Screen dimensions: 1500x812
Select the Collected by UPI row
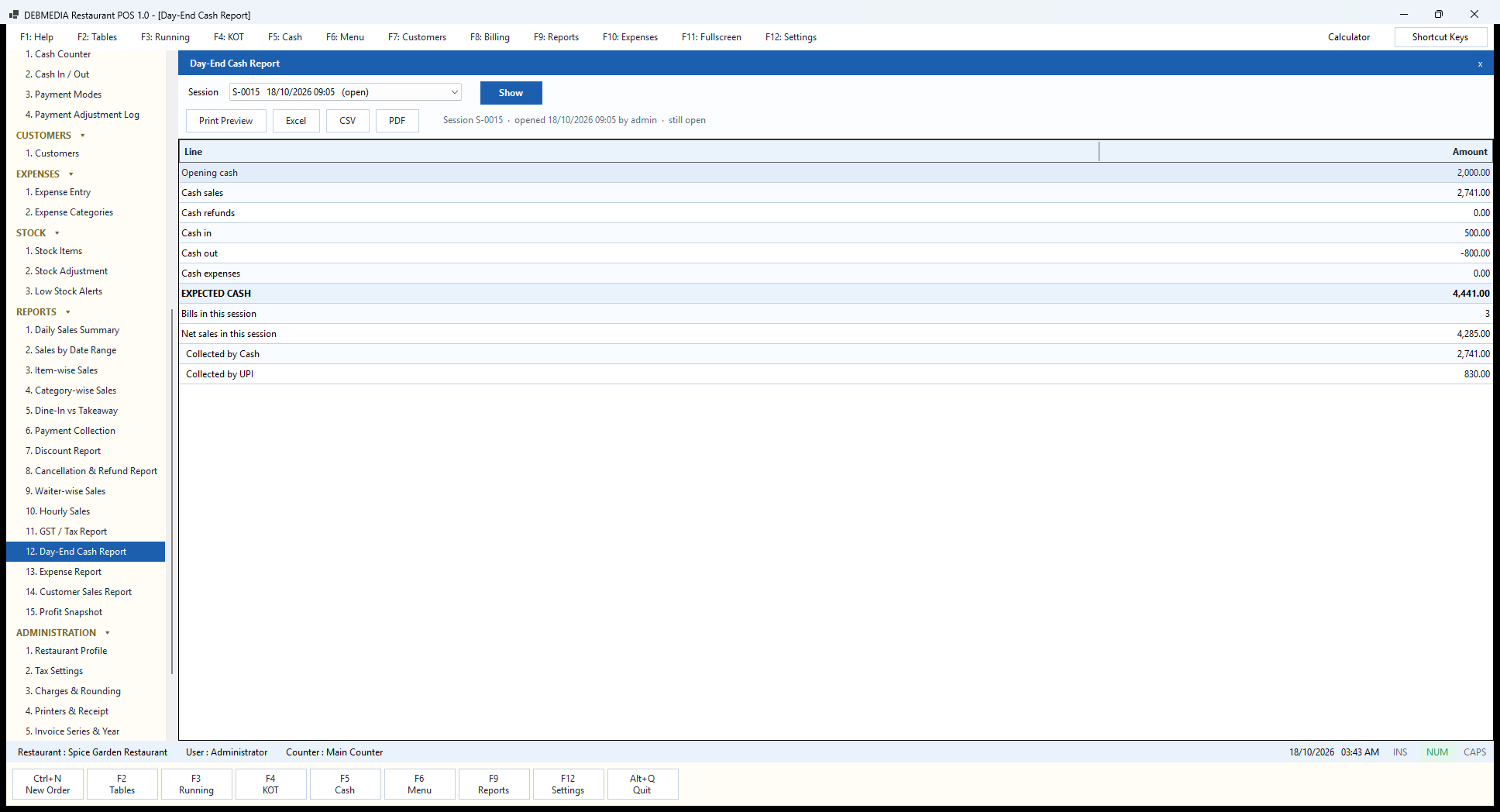[836, 374]
